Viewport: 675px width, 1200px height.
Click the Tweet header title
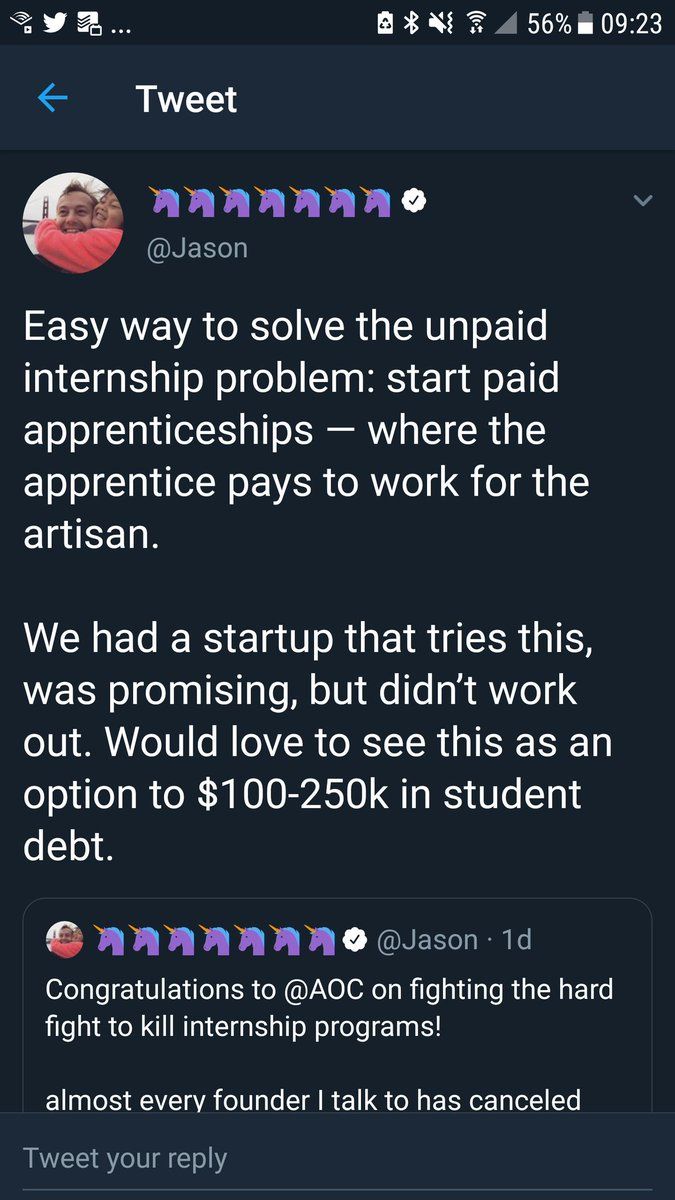(186, 99)
